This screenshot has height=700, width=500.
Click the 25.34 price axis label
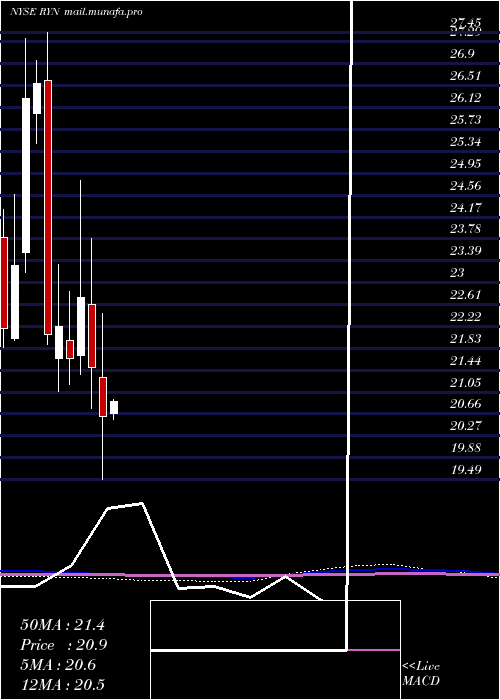(465, 142)
